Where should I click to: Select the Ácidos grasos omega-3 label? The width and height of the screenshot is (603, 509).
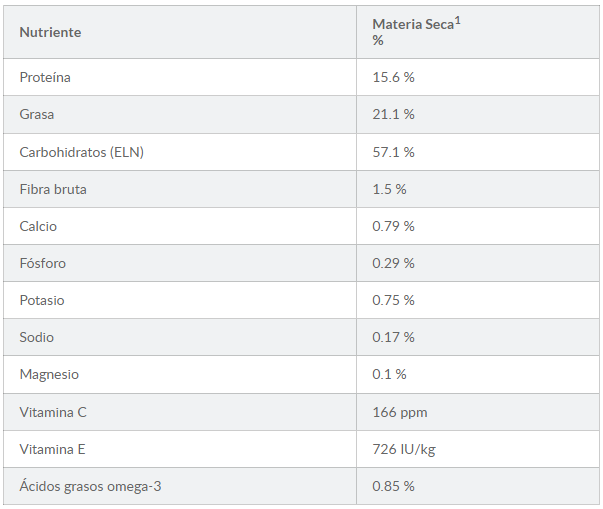[x=90, y=486]
